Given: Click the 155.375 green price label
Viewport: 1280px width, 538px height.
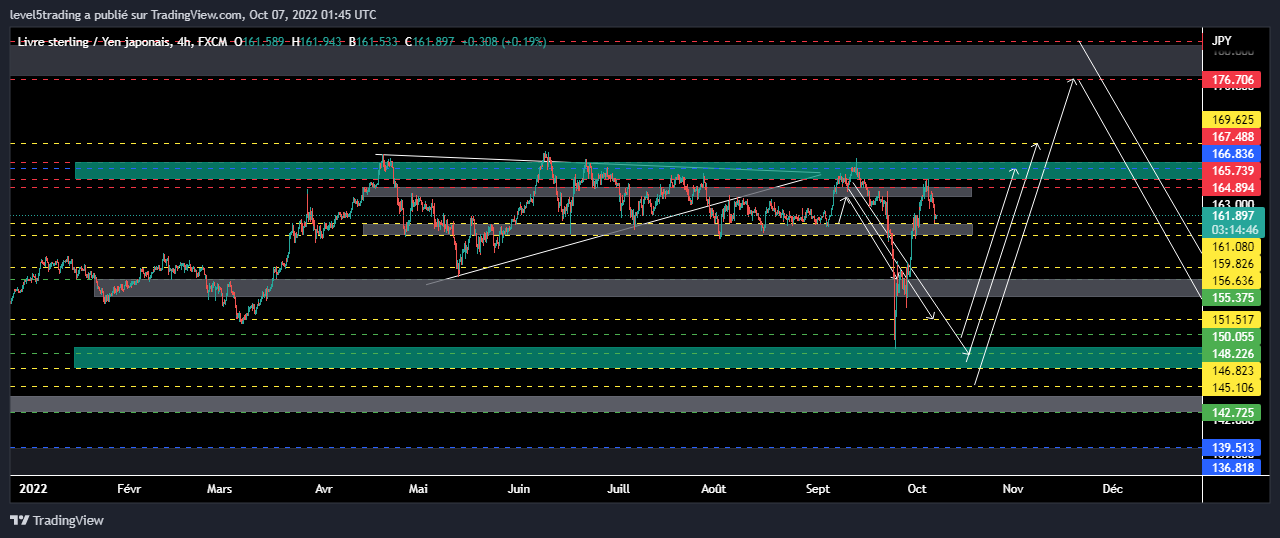Looking at the screenshot, I should coord(1232,298).
